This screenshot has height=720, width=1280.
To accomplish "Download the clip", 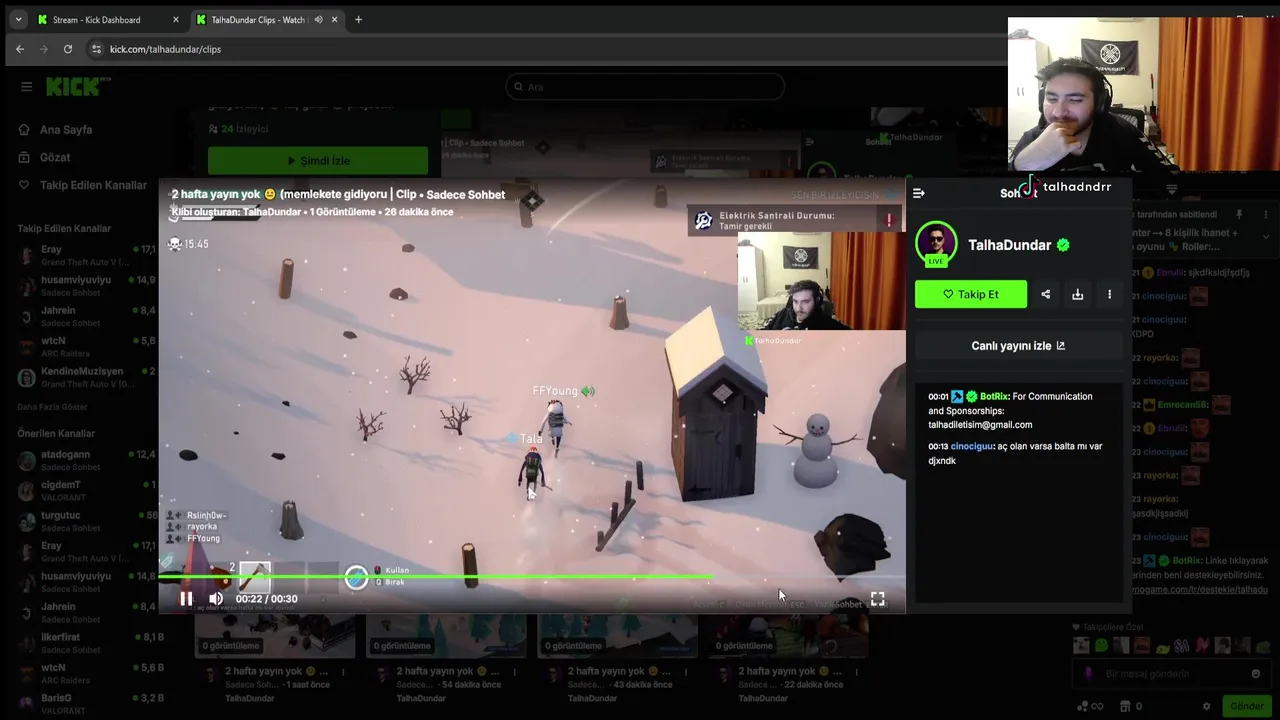I will 1077,294.
